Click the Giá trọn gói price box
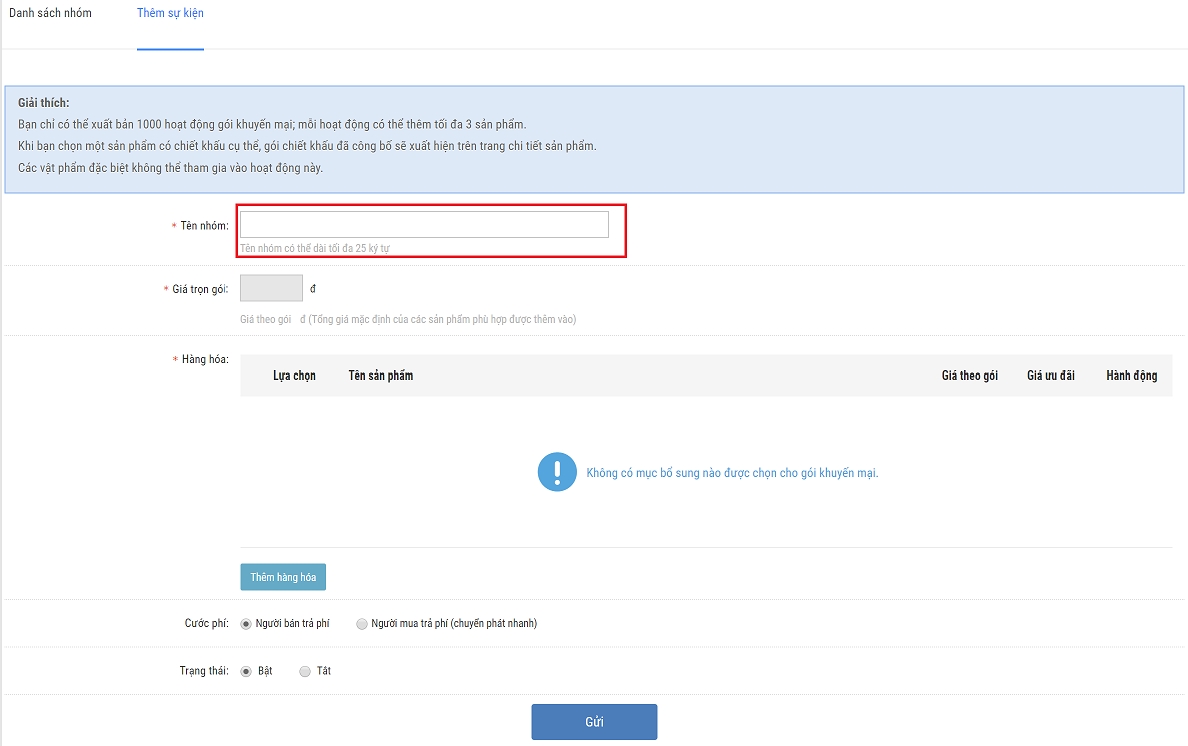 click(x=271, y=289)
